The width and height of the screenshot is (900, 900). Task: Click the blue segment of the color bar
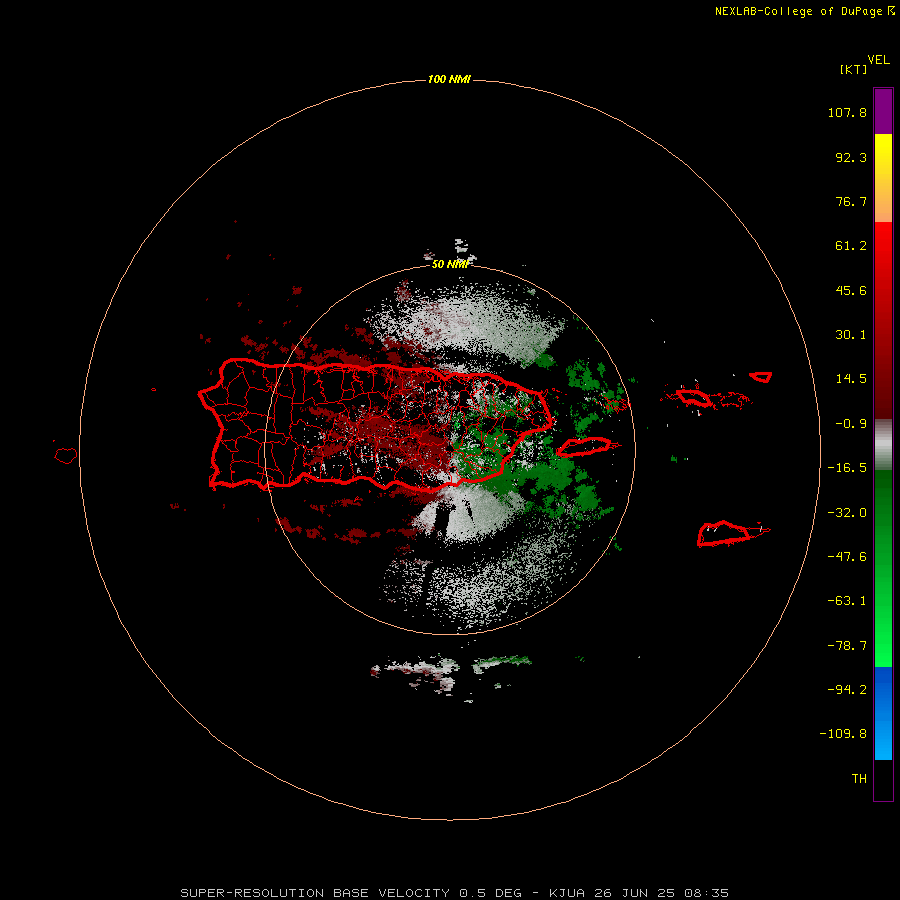click(883, 713)
